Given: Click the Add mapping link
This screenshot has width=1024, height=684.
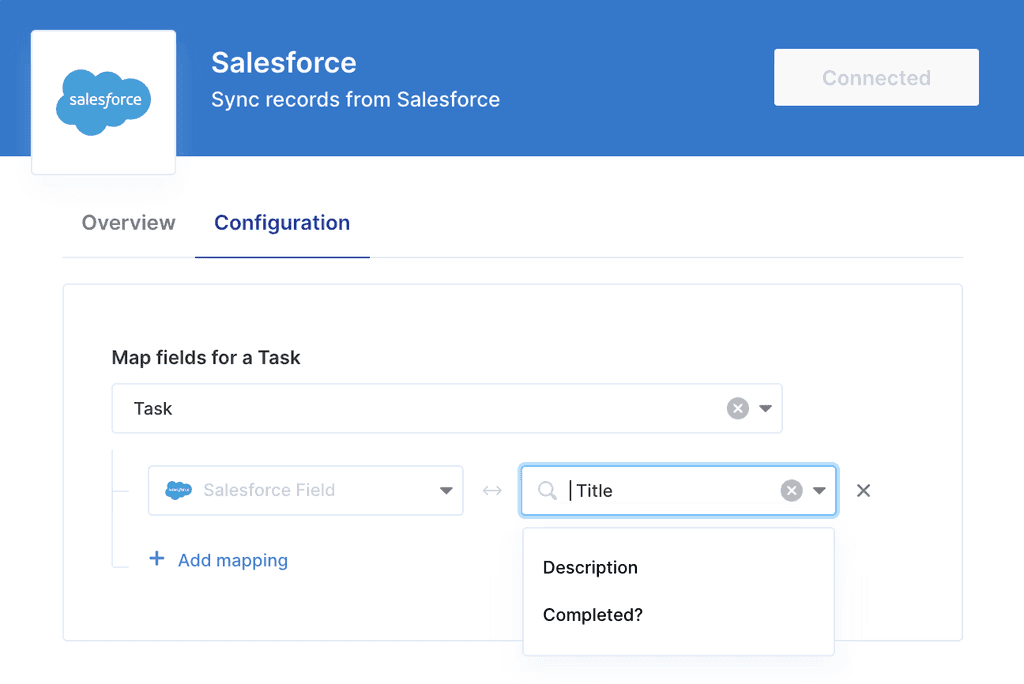Looking at the screenshot, I should tap(232, 560).
